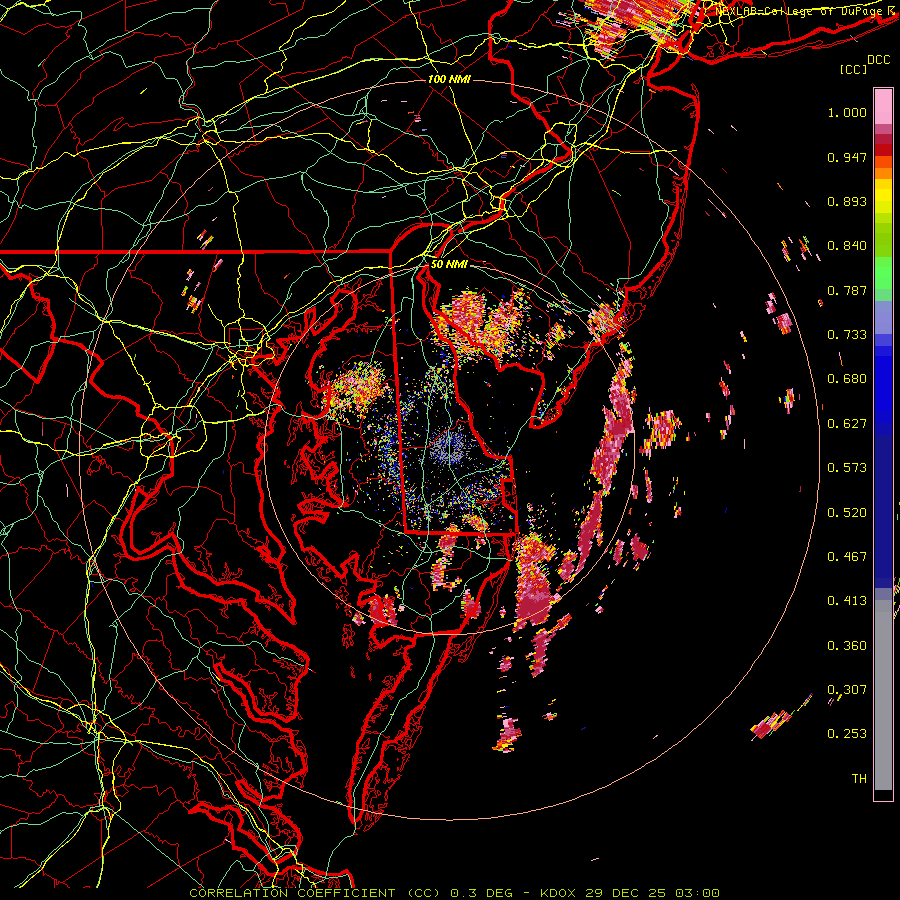Screen dimensions: 900x900
Task: Click the 0.680 value on the scale
Action: click(x=847, y=379)
